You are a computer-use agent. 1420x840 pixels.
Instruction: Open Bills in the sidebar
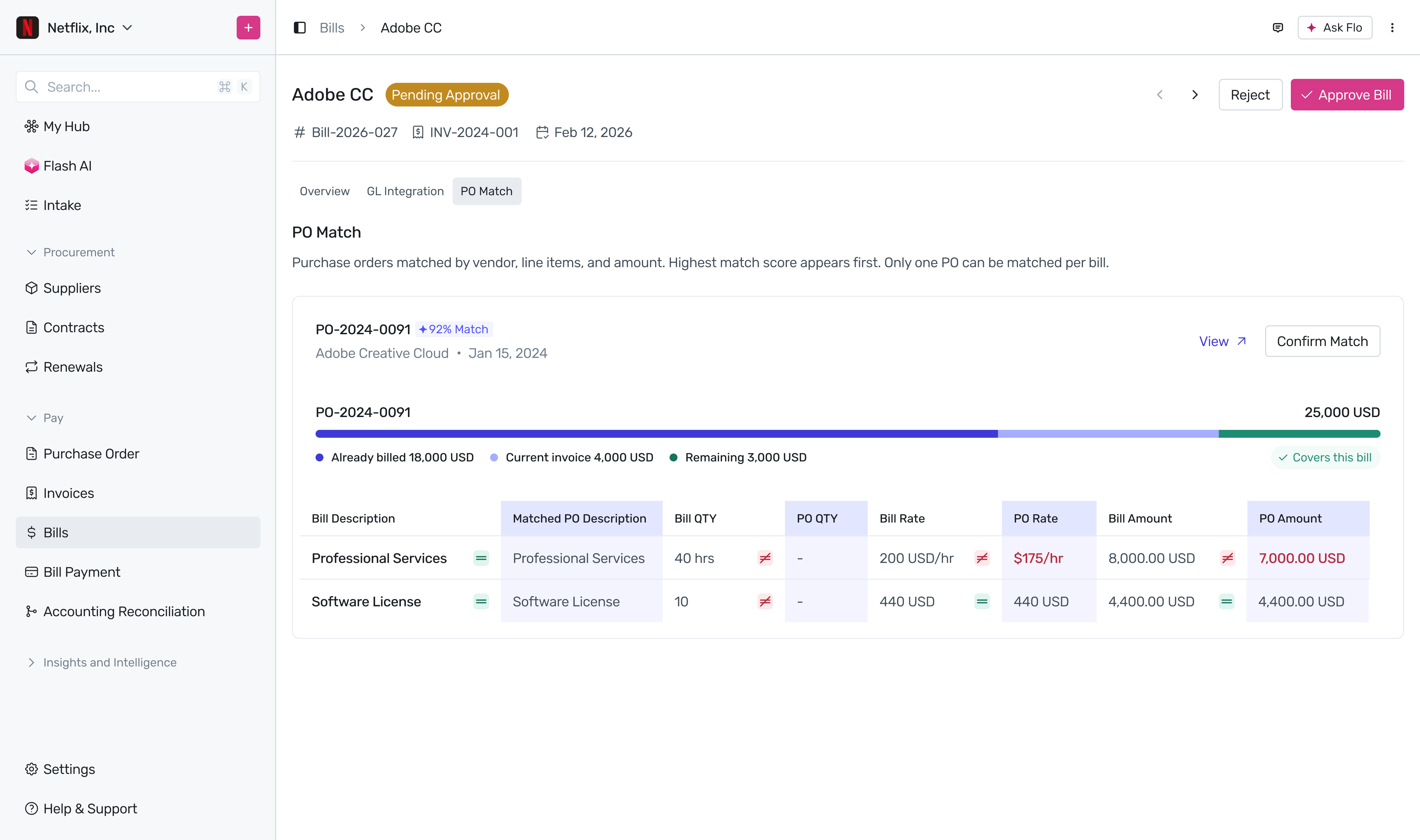point(138,533)
